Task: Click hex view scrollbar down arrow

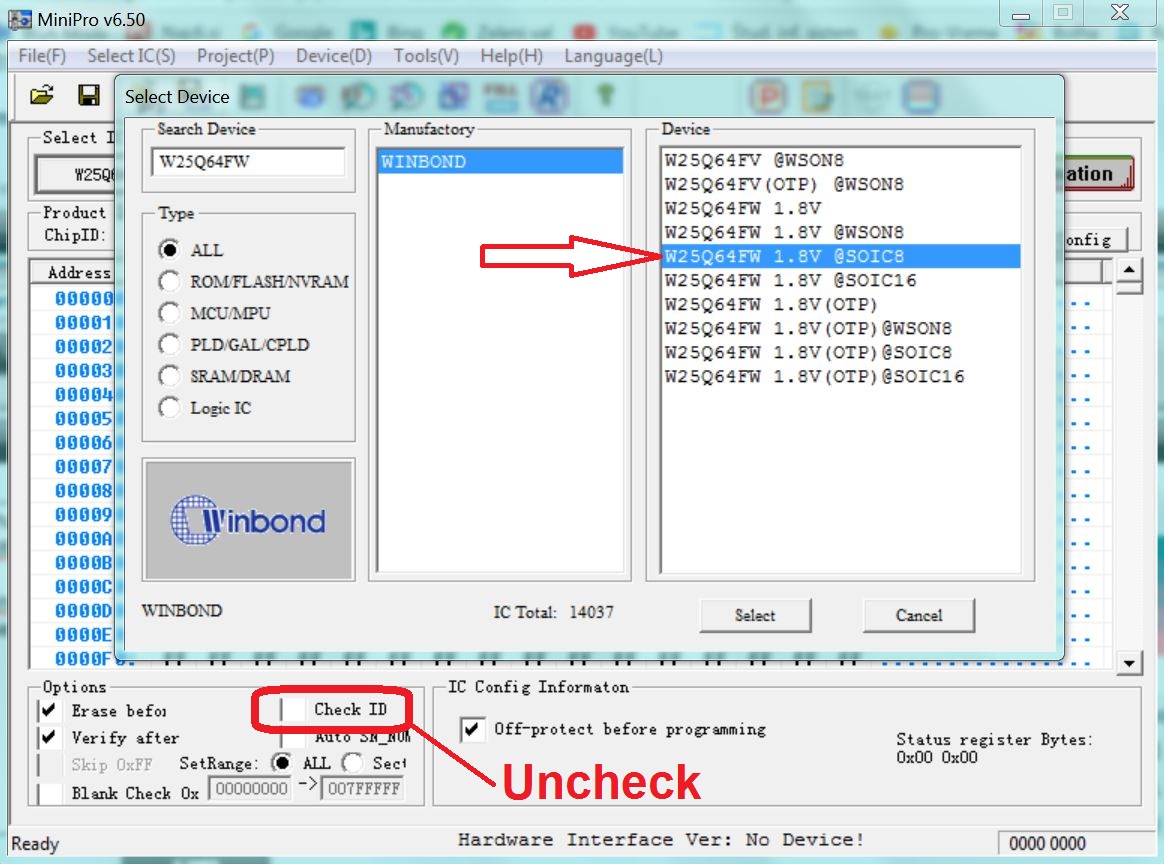Action: (1129, 663)
